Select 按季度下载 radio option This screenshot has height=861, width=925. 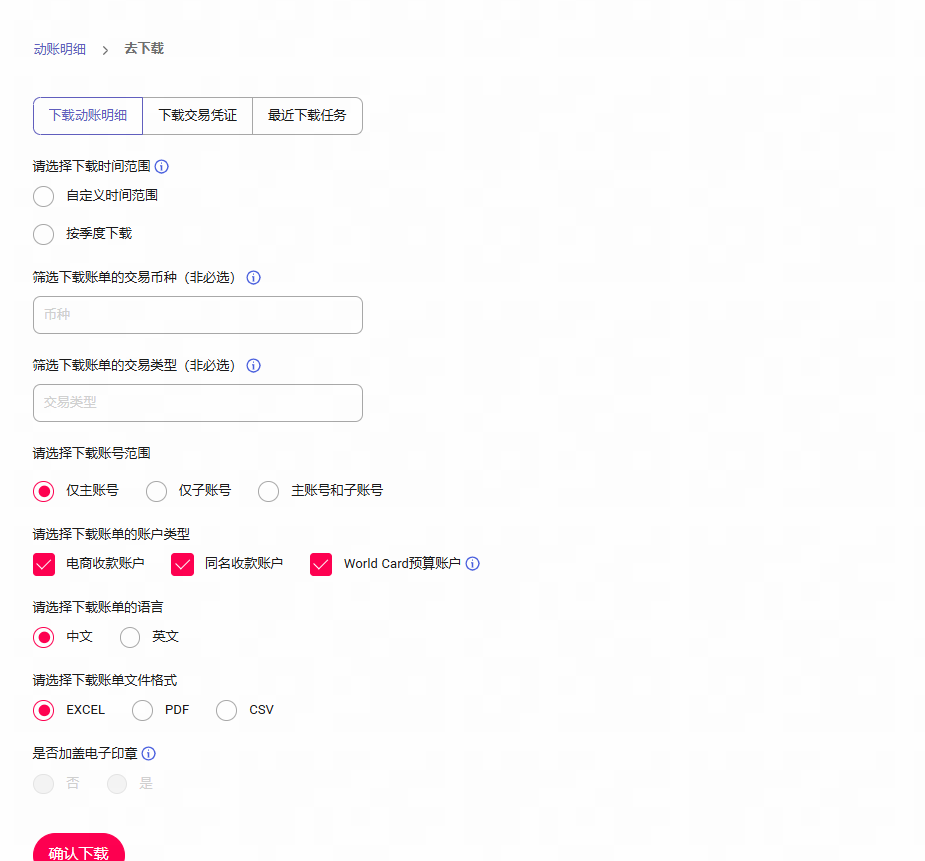44,234
